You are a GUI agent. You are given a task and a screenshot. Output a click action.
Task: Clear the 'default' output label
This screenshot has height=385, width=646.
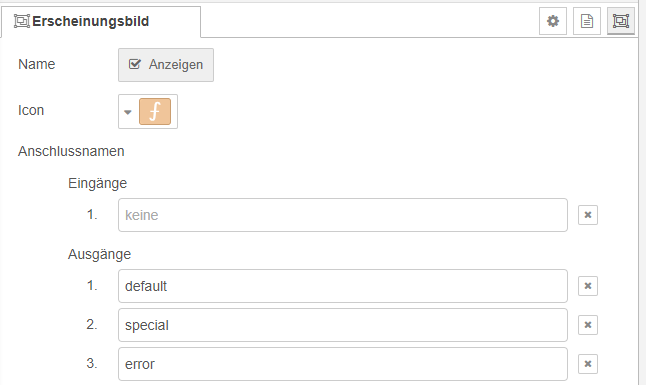click(588, 286)
